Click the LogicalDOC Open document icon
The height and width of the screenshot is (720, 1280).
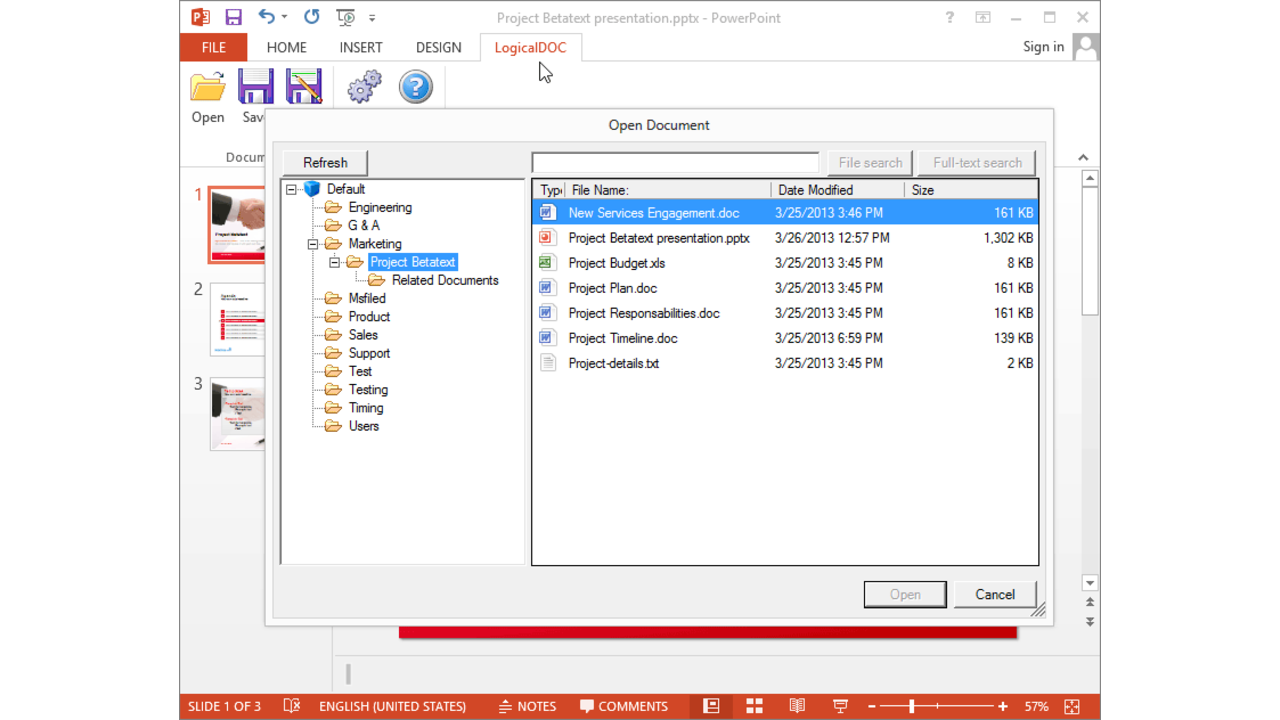point(207,87)
